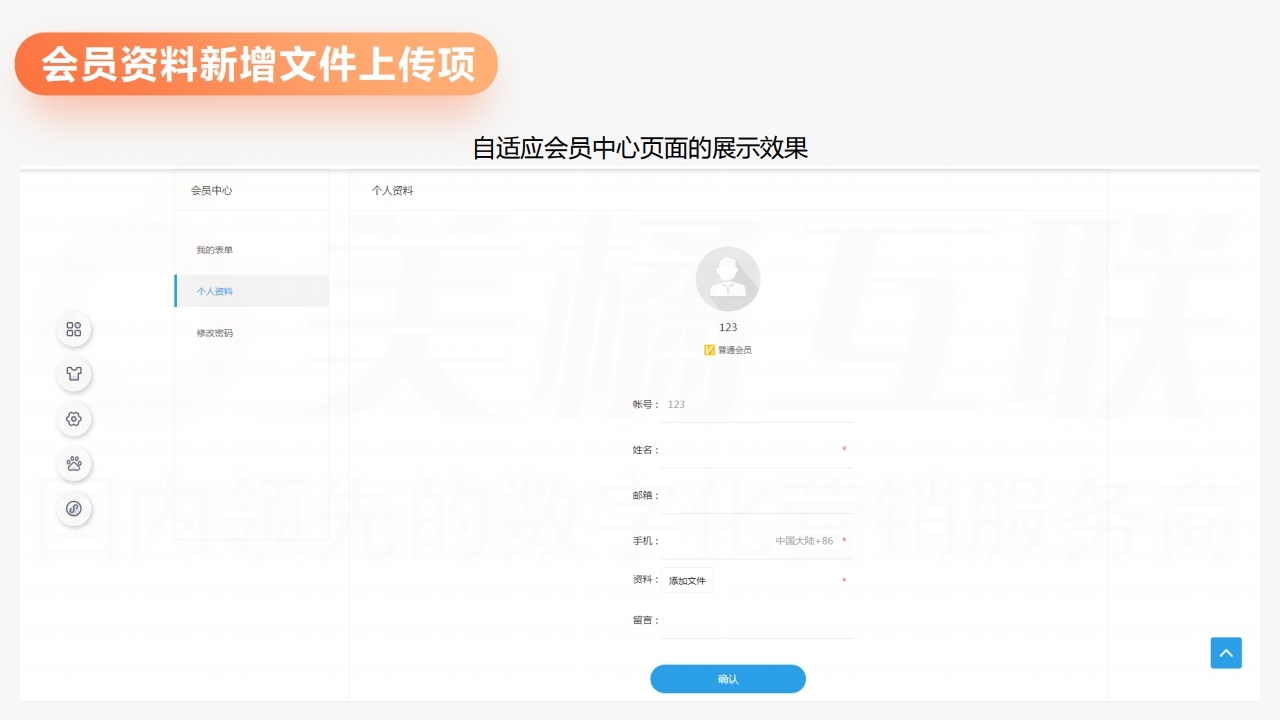Click the yellow 普通会员 level badge
Image resolution: width=1280 pixels, height=720 pixels.
pos(728,350)
